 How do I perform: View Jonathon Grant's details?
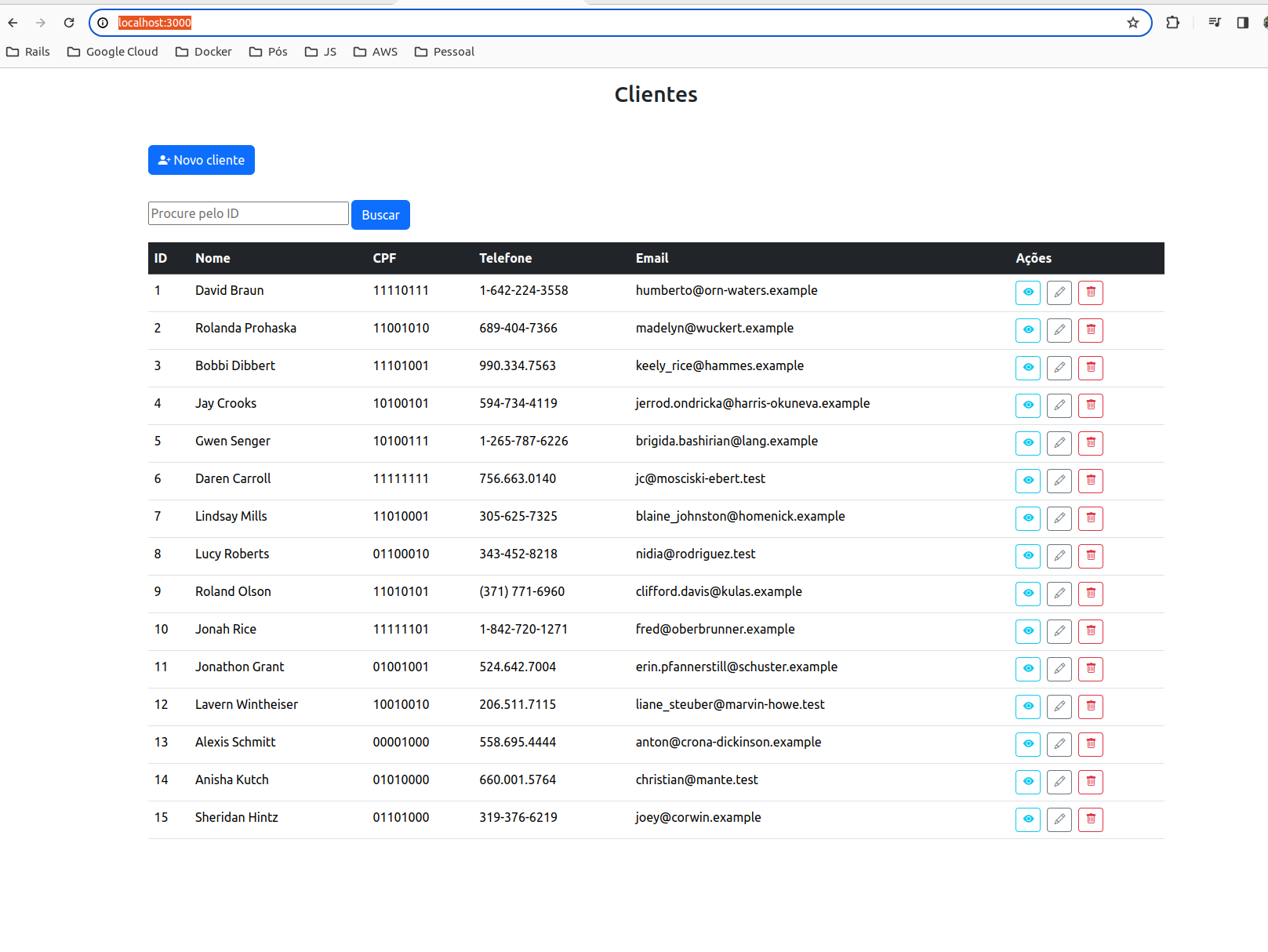[x=1027, y=669]
